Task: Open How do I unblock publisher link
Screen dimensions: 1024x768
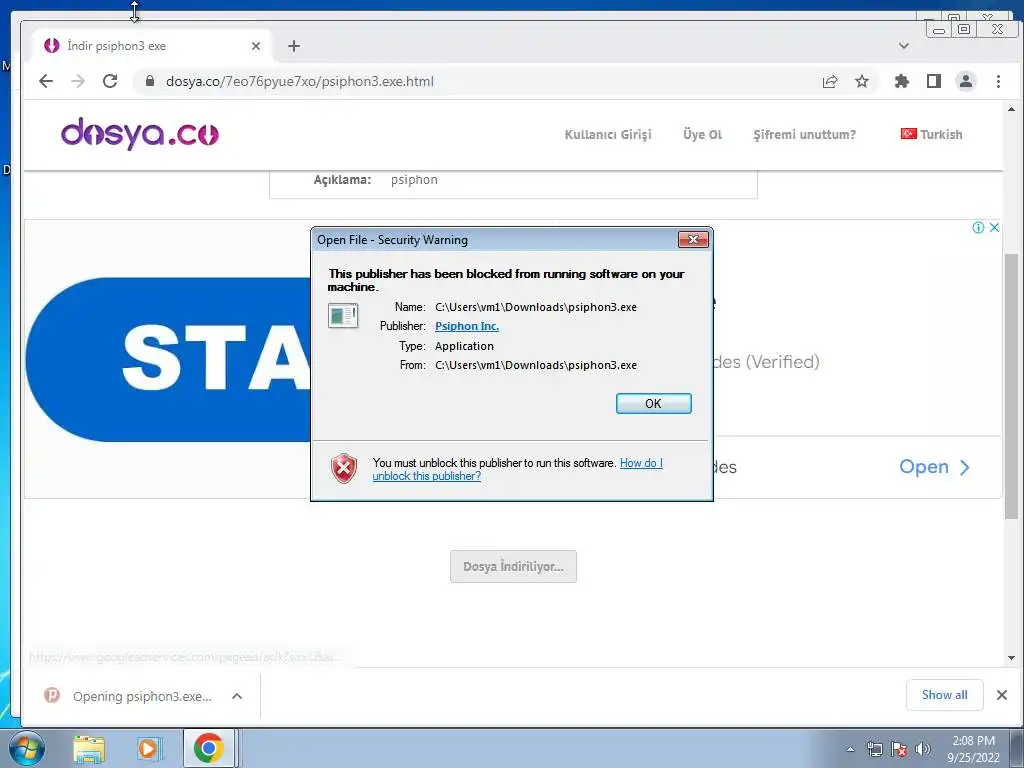Action: point(517,470)
